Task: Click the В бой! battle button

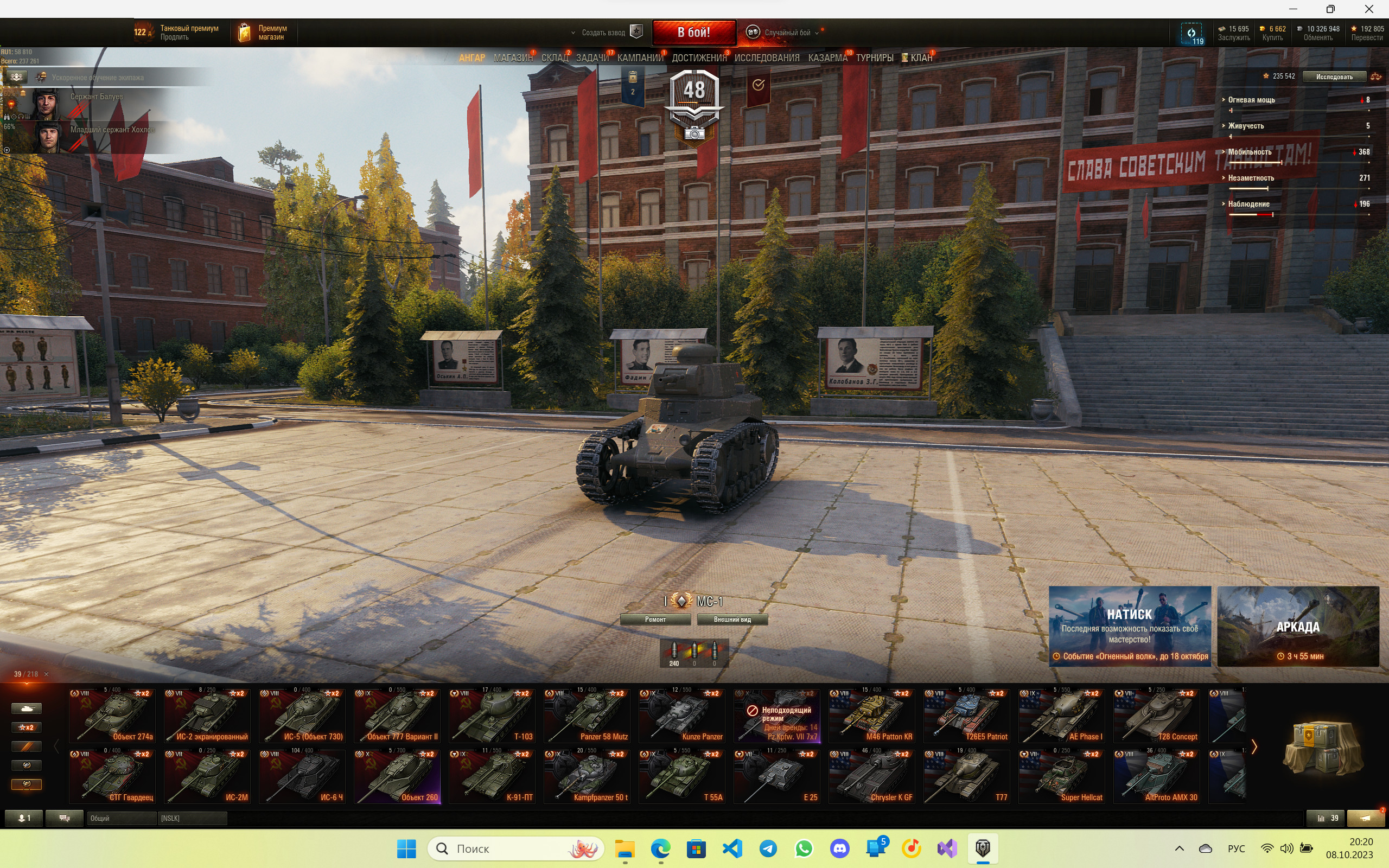Action: point(694,32)
